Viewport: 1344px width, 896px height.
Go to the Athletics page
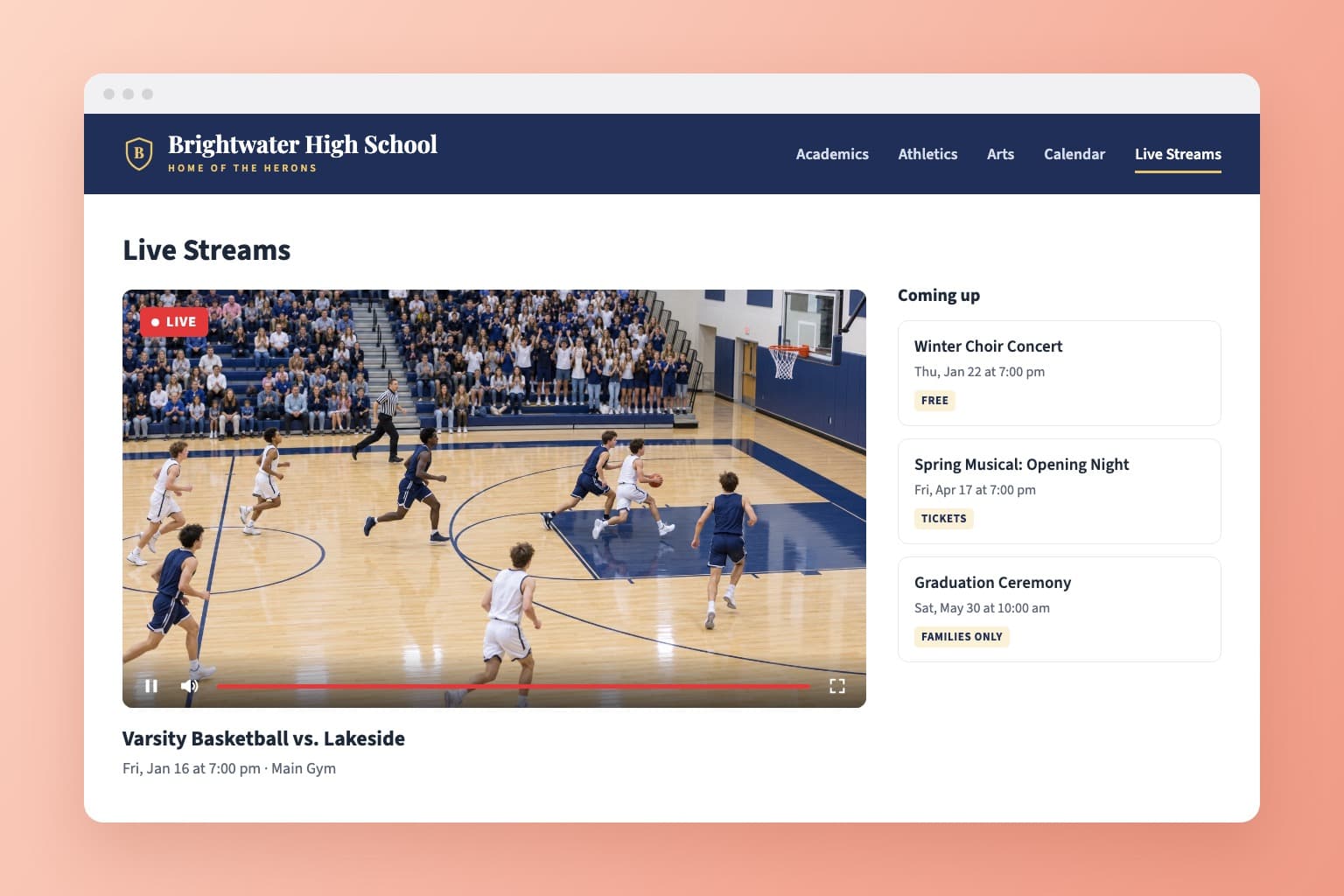pyautogui.click(x=927, y=154)
